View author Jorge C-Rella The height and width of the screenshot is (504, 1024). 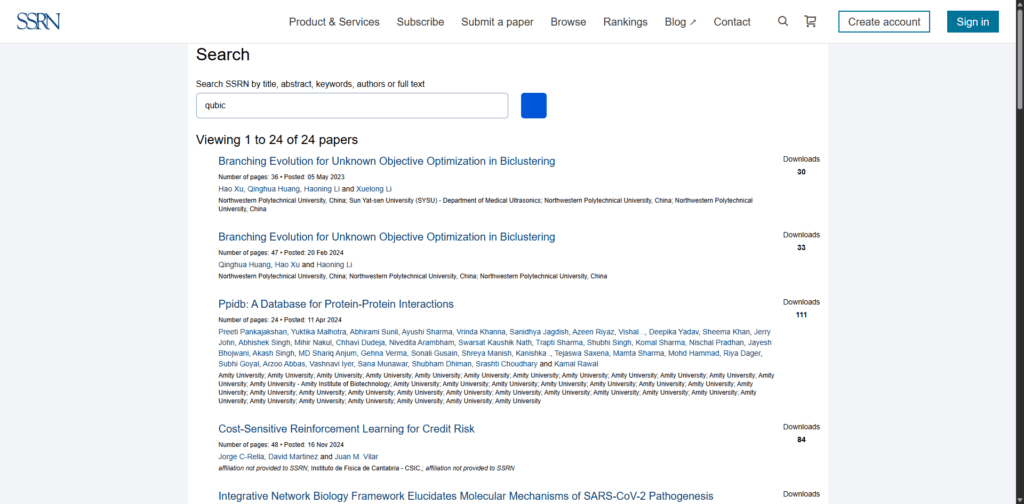[241, 456]
